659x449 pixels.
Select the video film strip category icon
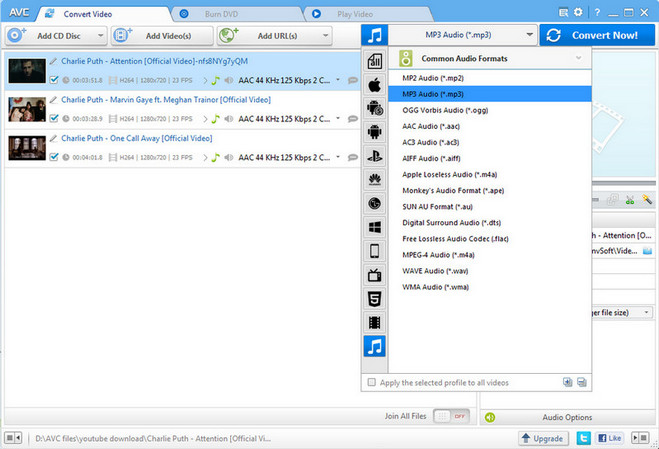coord(374,322)
